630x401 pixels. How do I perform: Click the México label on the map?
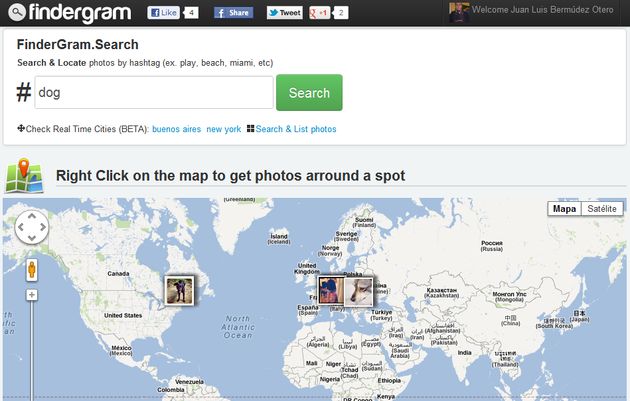121,350
